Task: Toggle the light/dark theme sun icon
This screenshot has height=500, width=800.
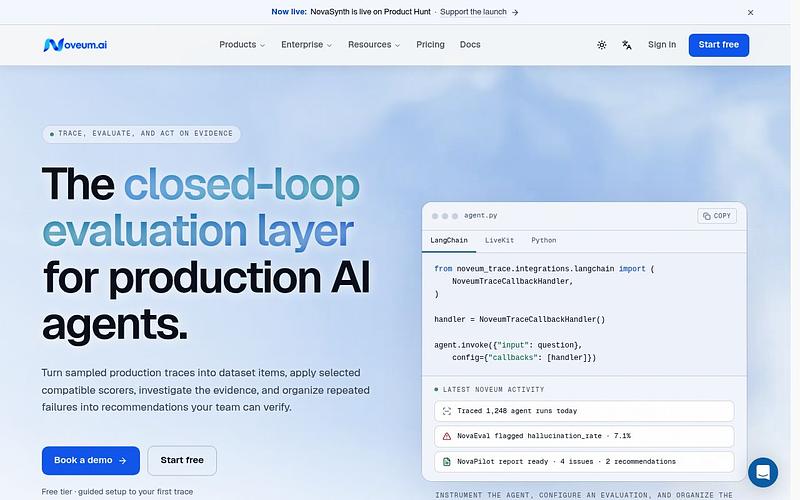Action: (602, 45)
